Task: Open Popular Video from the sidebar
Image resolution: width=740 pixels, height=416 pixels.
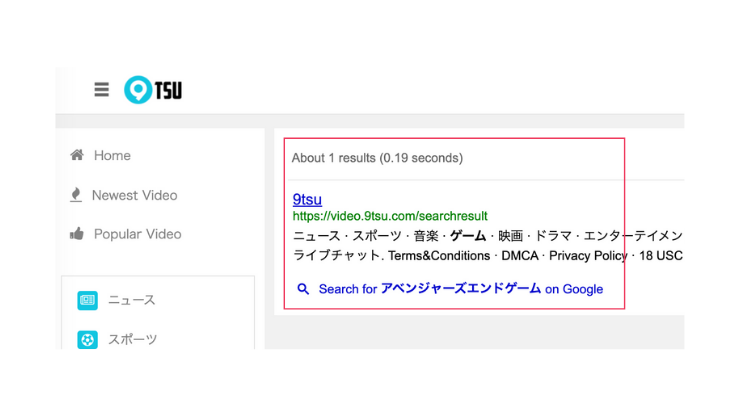Action: (137, 234)
